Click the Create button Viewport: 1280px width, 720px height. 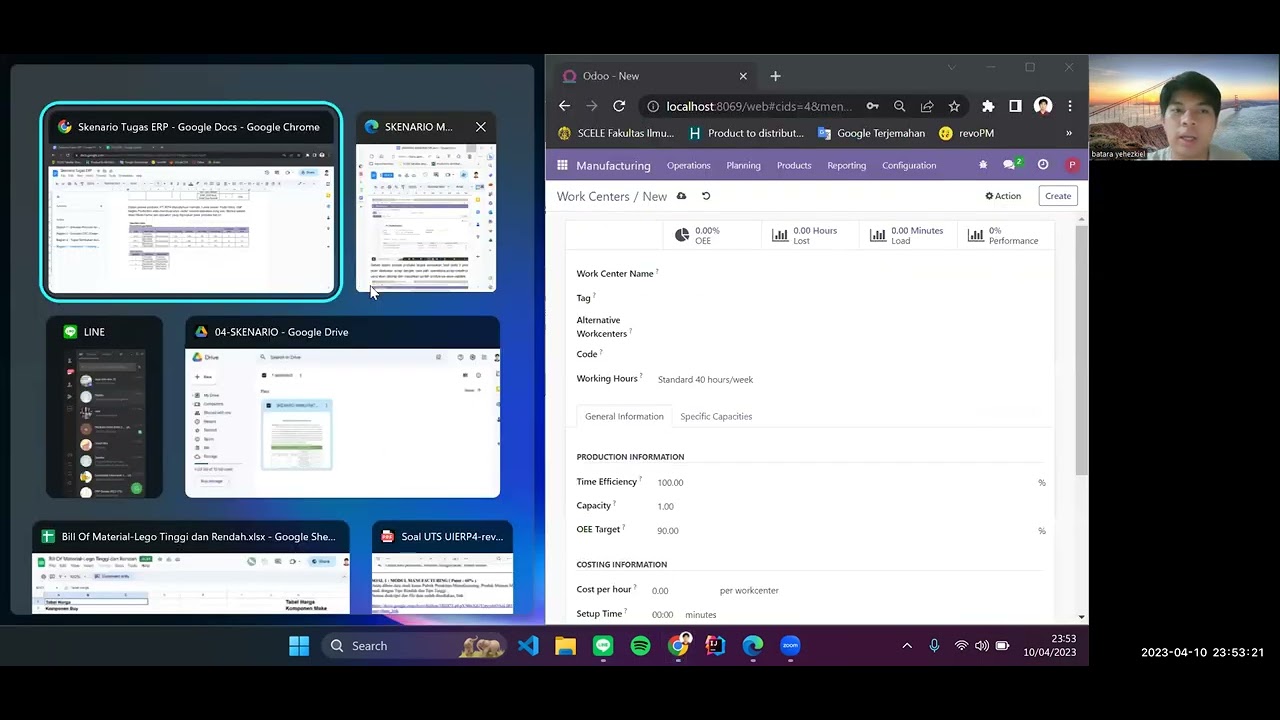(x=1058, y=196)
